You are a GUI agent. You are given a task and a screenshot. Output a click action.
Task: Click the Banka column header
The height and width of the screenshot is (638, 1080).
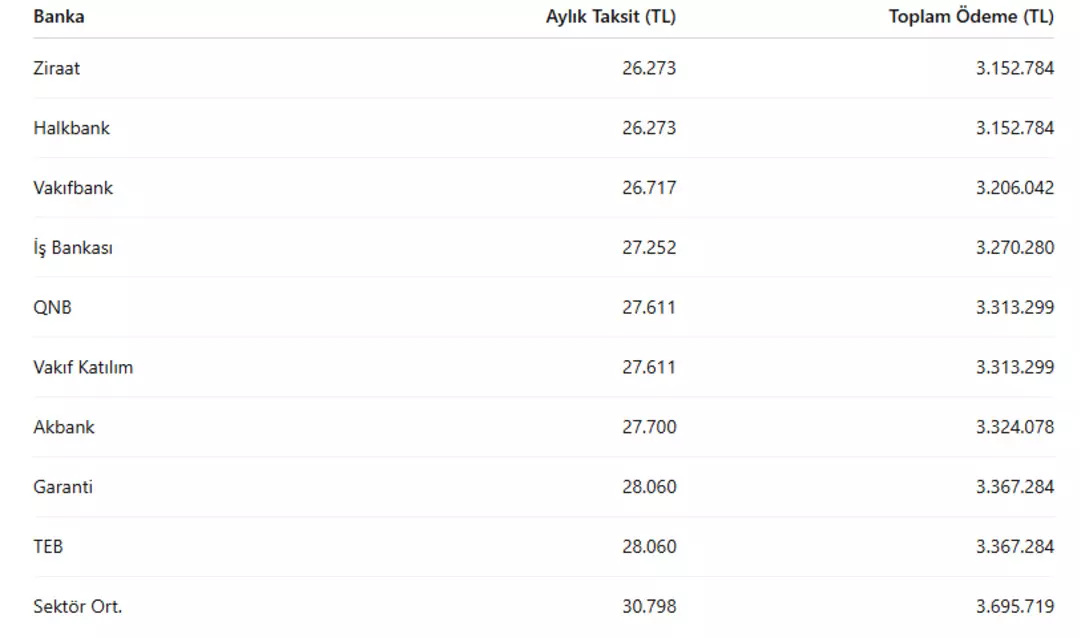(x=59, y=17)
